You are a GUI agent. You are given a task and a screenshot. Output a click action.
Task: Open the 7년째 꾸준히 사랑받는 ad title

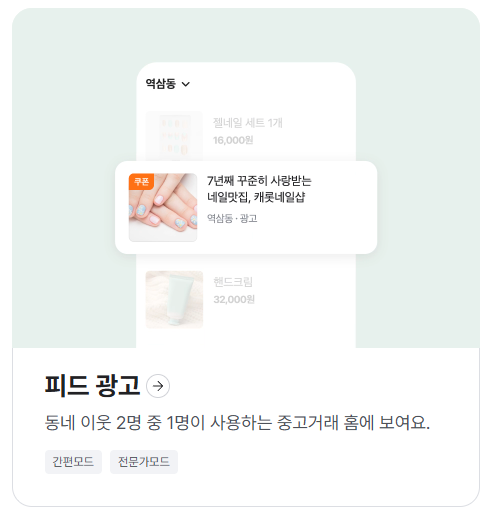259,181
